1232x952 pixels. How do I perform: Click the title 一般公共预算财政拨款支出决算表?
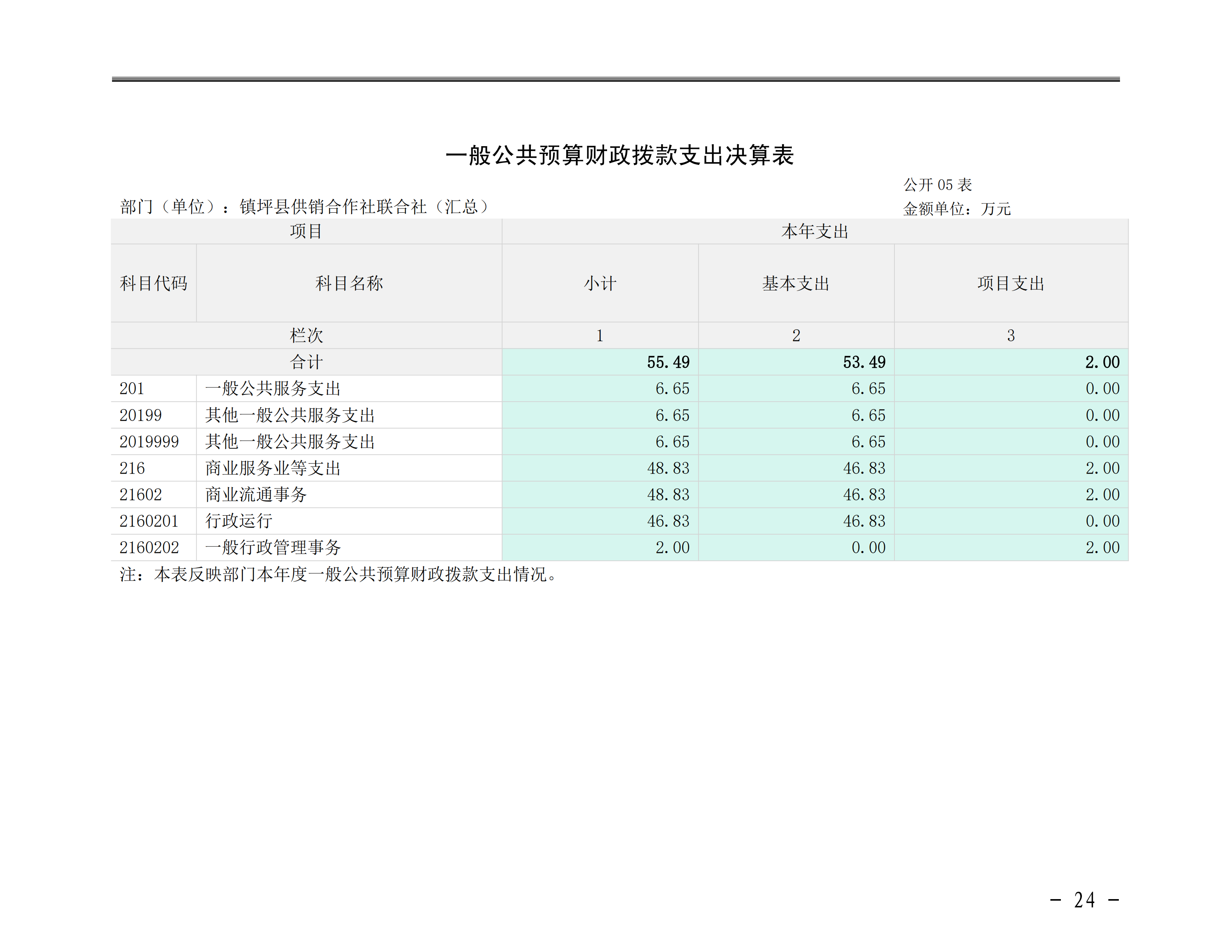(x=619, y=155)
